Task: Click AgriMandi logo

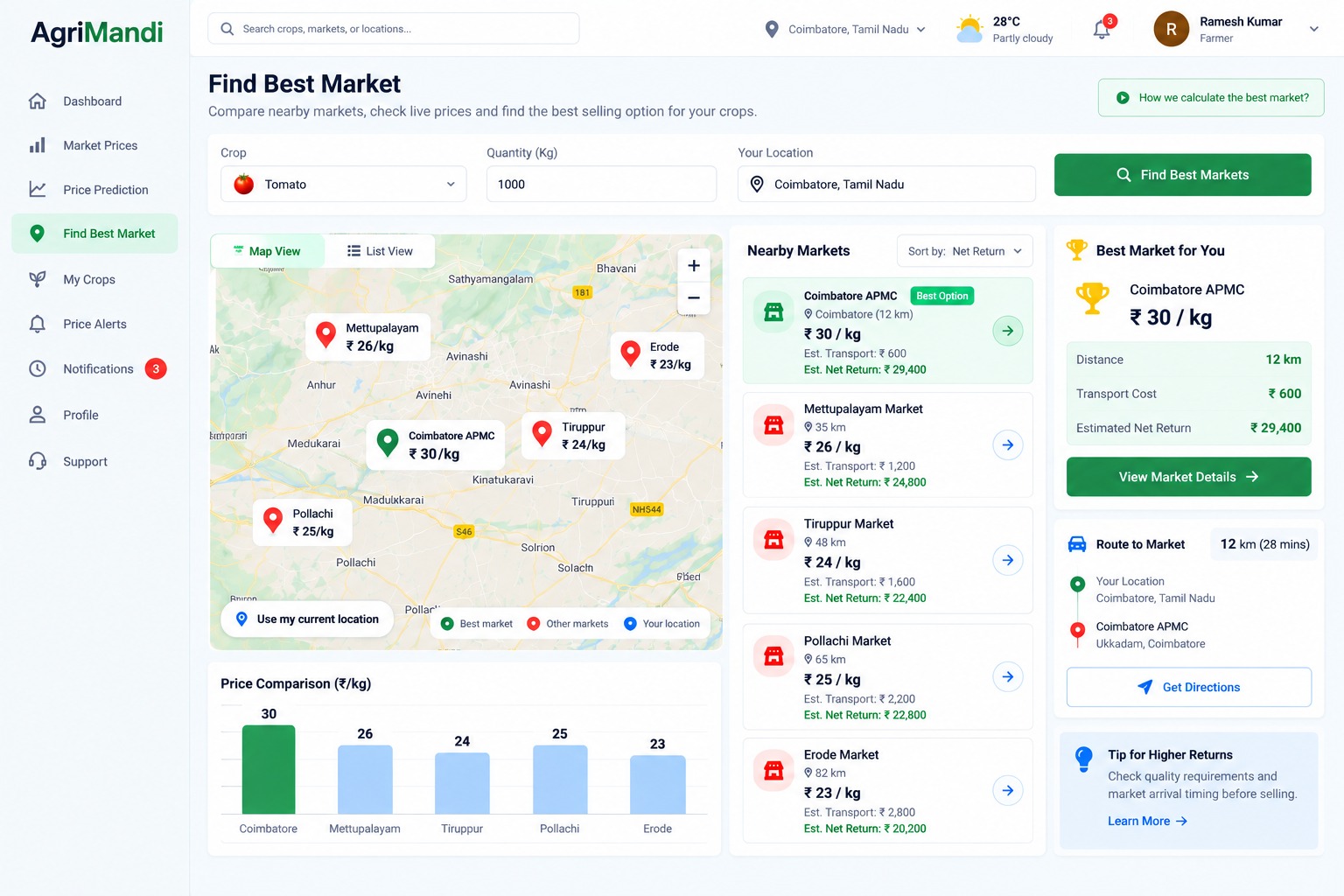Action: (96, 32)
